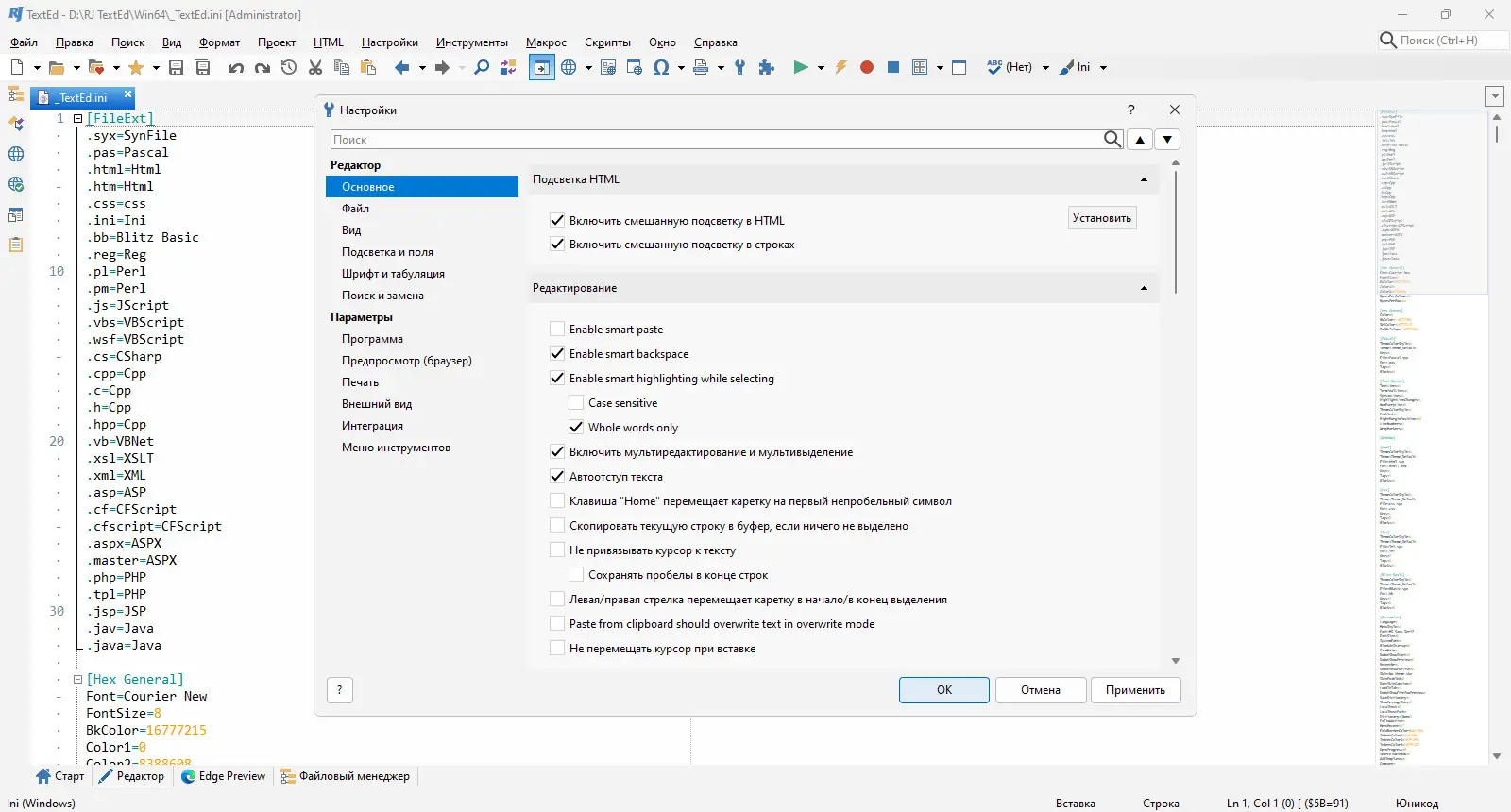Viewport: 1511px width, 812px height.
Task: Click the Print printer icon
Action: tap(701, 67)
